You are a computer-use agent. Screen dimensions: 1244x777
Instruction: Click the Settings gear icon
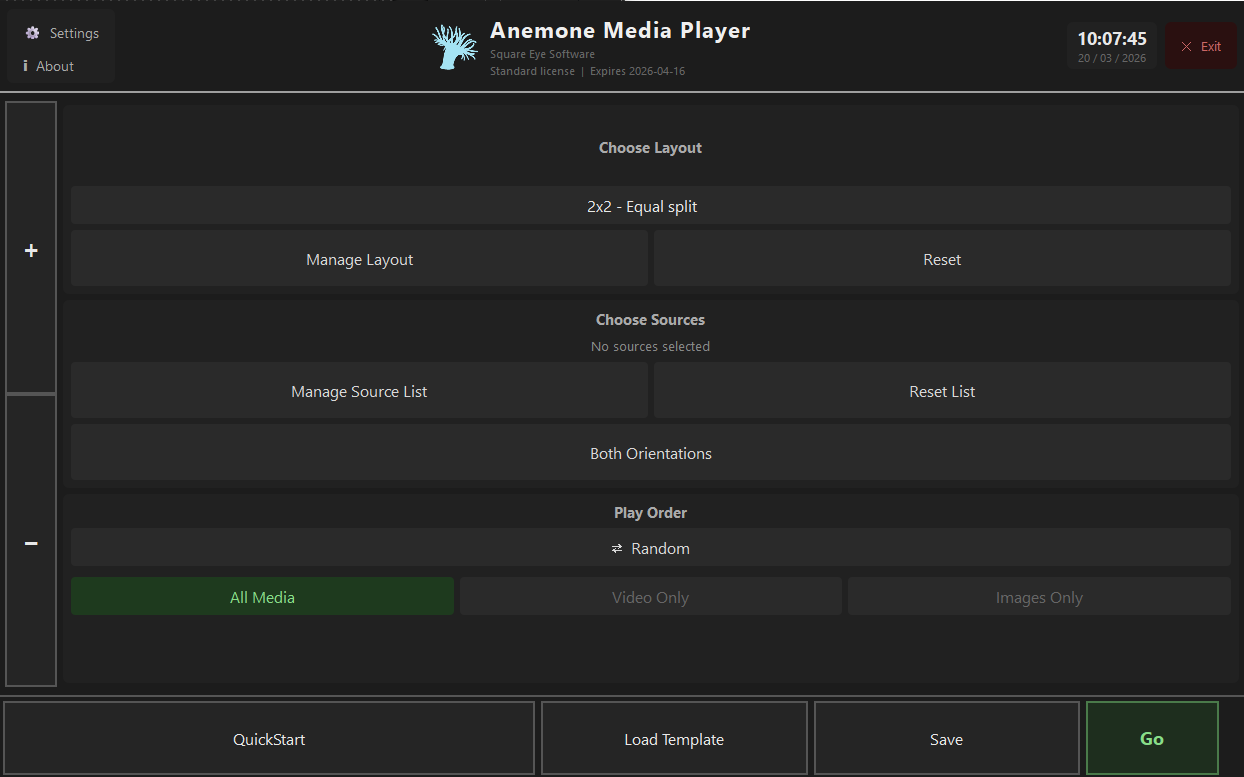coord(33,32)
